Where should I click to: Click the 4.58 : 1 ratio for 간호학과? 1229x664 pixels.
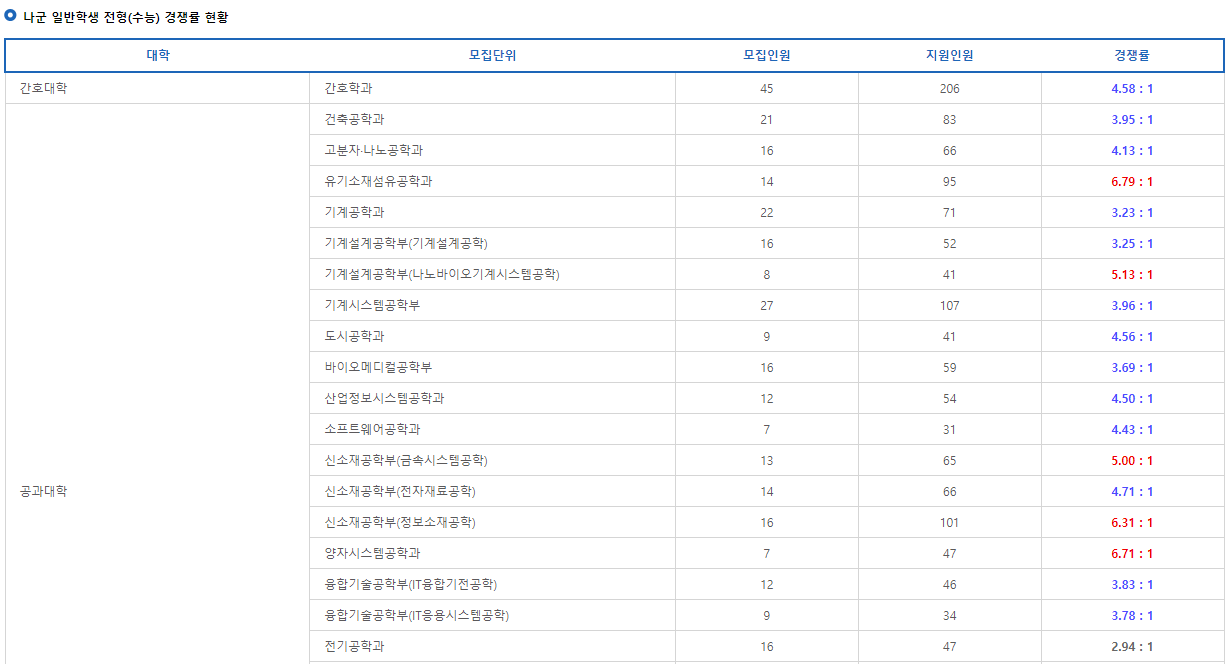click(x=1132, y=89)
